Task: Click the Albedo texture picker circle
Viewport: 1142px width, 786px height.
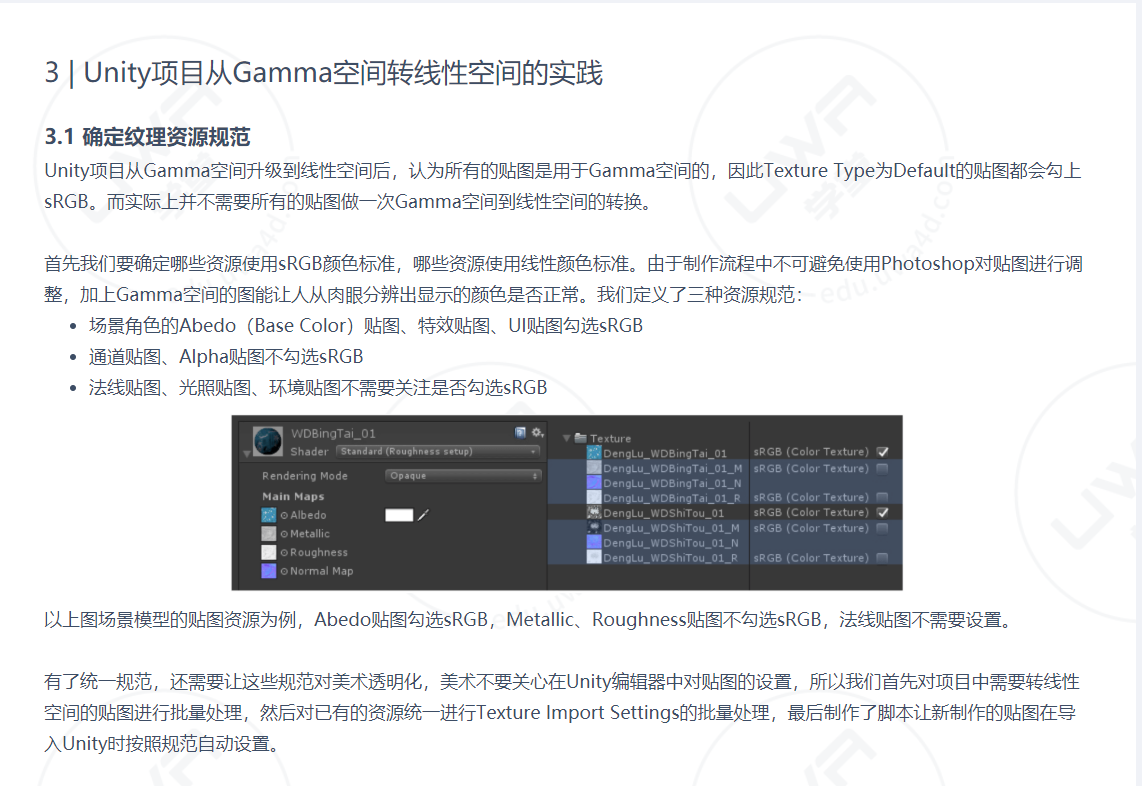Action: pyautogui.click(x=284, y=516)
